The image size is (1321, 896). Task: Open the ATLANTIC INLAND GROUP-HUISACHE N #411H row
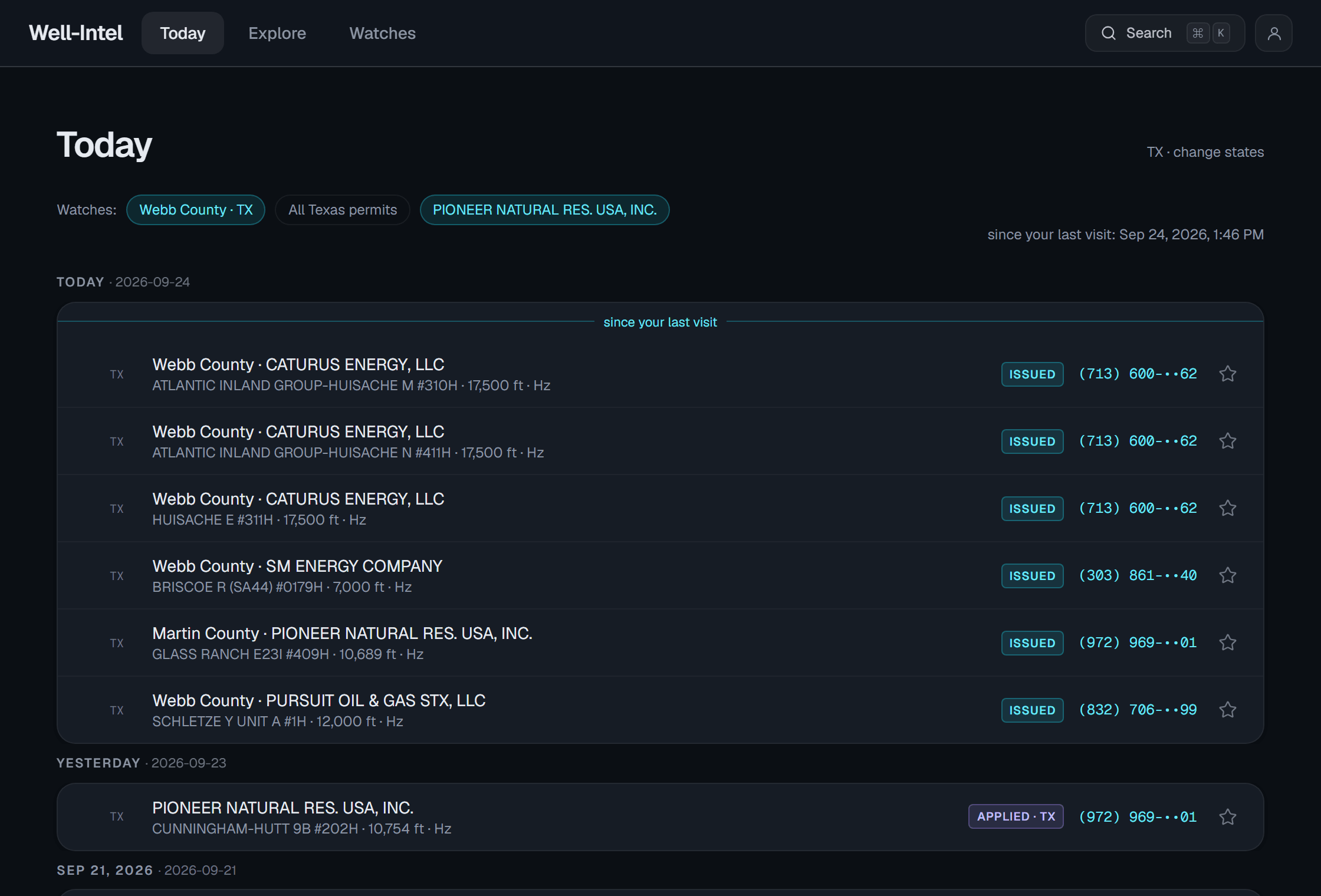click(x=660, y=442)
